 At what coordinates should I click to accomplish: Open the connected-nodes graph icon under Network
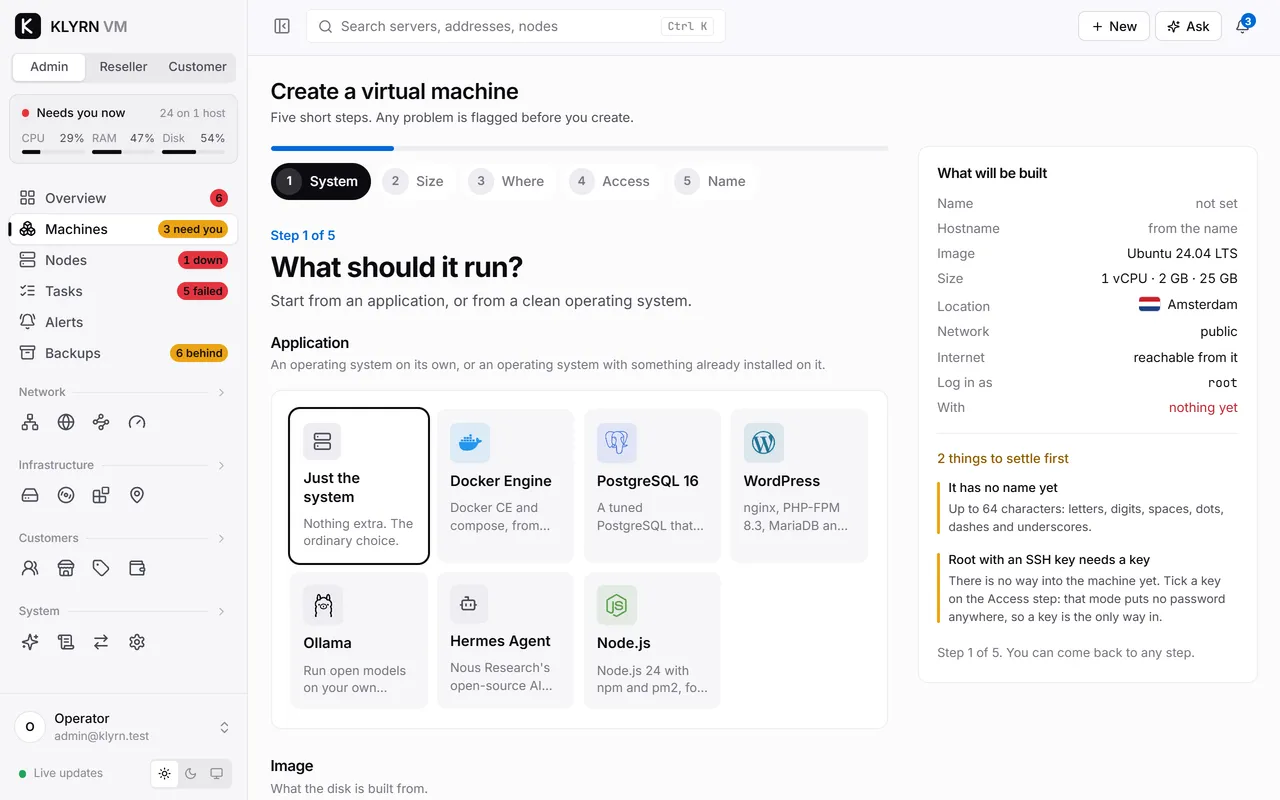[x=101, y=422]
